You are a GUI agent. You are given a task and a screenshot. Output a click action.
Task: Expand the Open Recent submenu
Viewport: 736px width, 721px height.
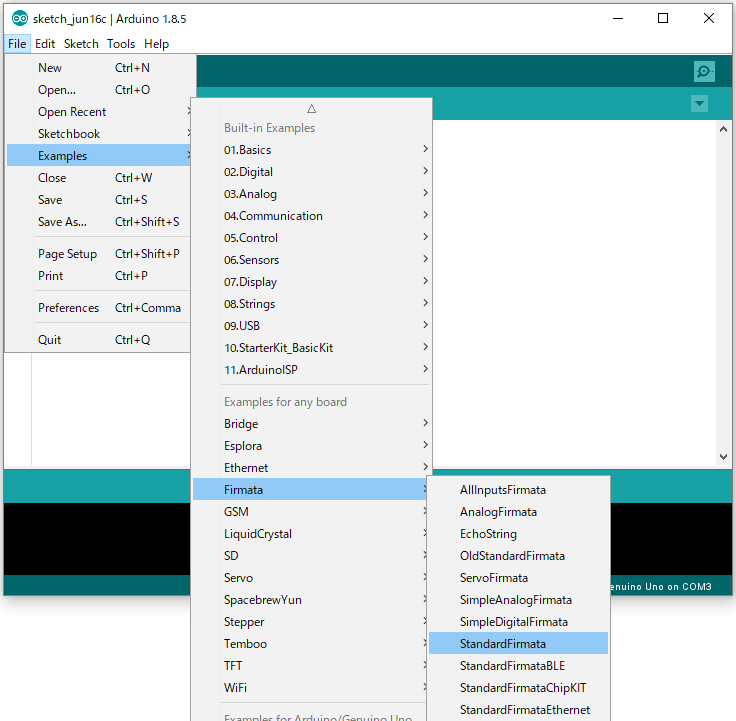tap(99, 112)
